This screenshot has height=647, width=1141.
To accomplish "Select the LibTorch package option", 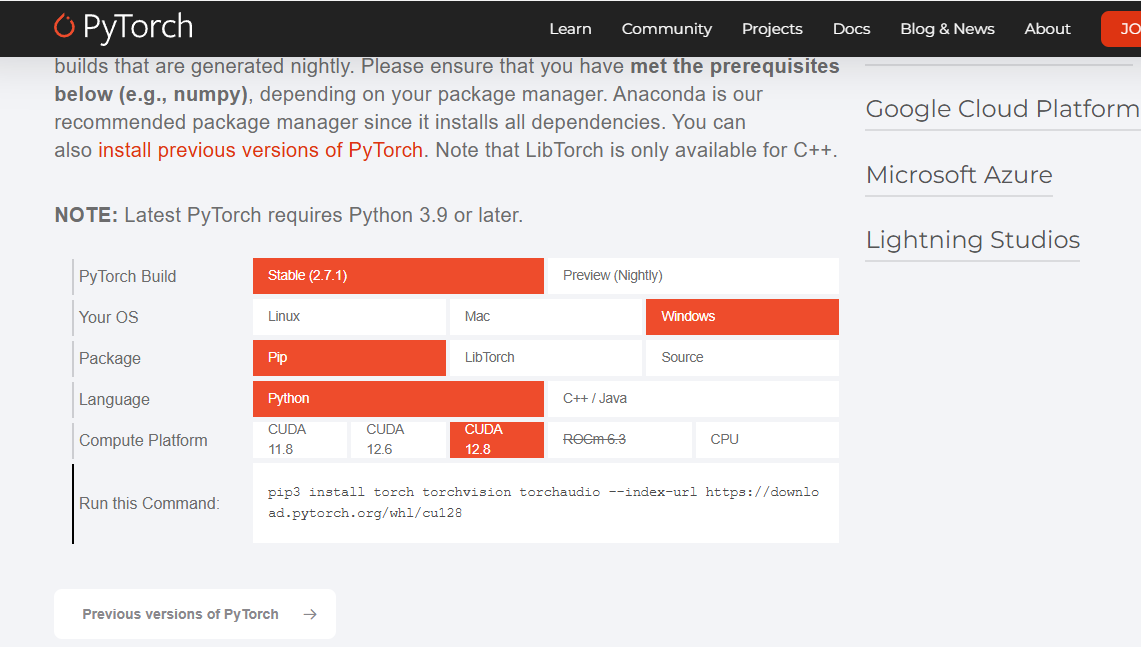I will [x=545, y=358].
